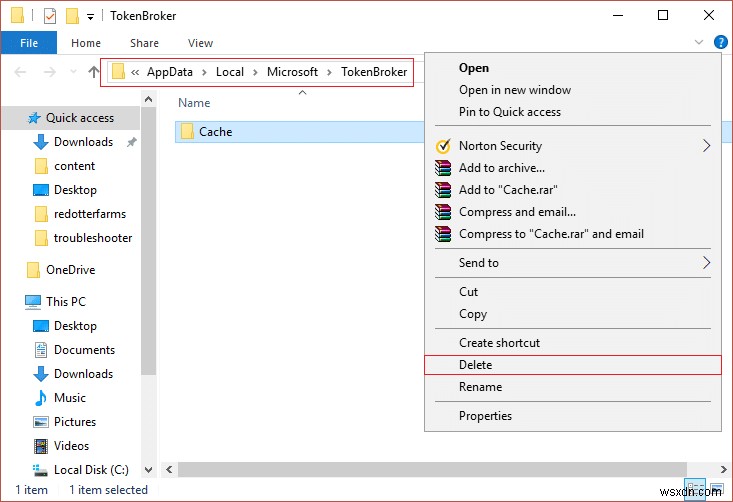Click the TokenBroker breadcrumb segment
Screen dimensions: 733x502
(x=374, y=72)
